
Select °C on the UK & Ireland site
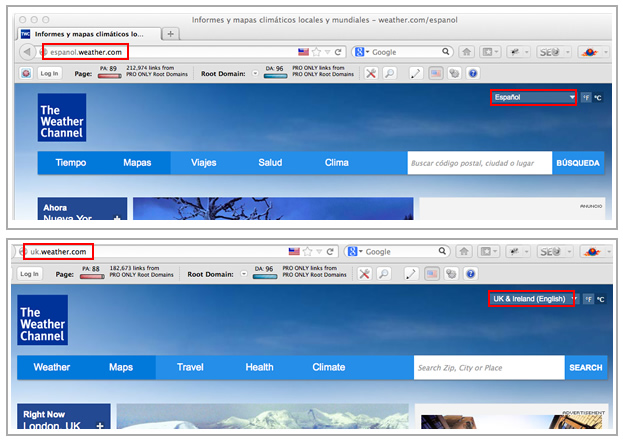600,299
